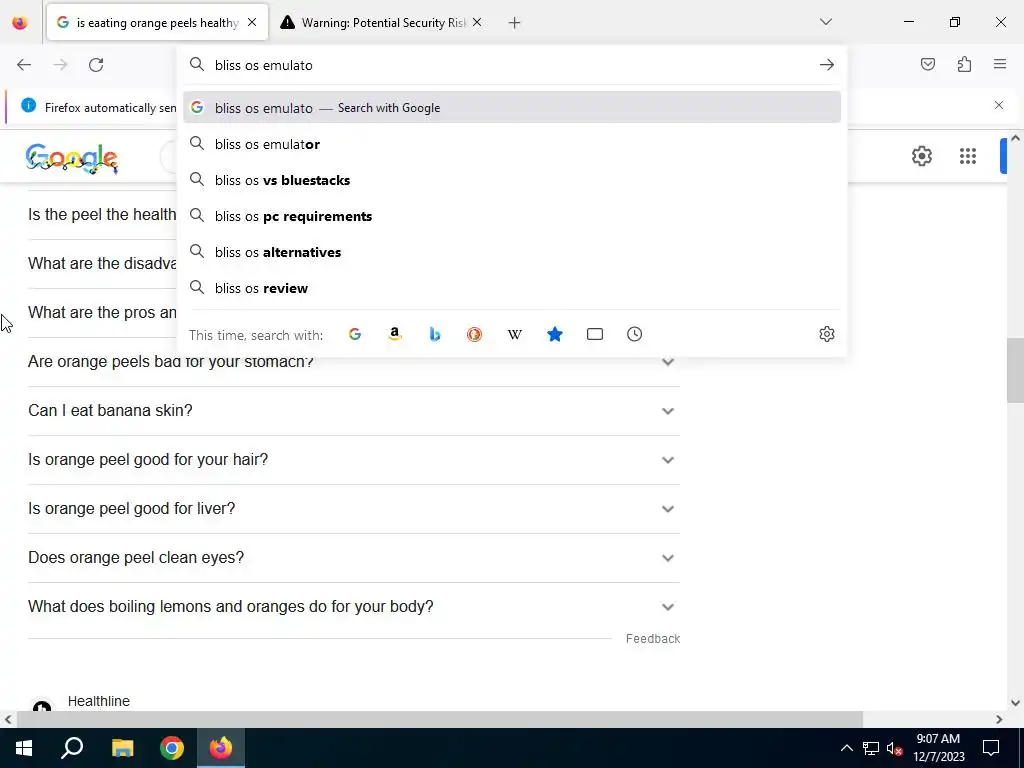The width and height of the screenshot is (1024, 768).
Task: Open the network tray icon
Action: [871, 748]
